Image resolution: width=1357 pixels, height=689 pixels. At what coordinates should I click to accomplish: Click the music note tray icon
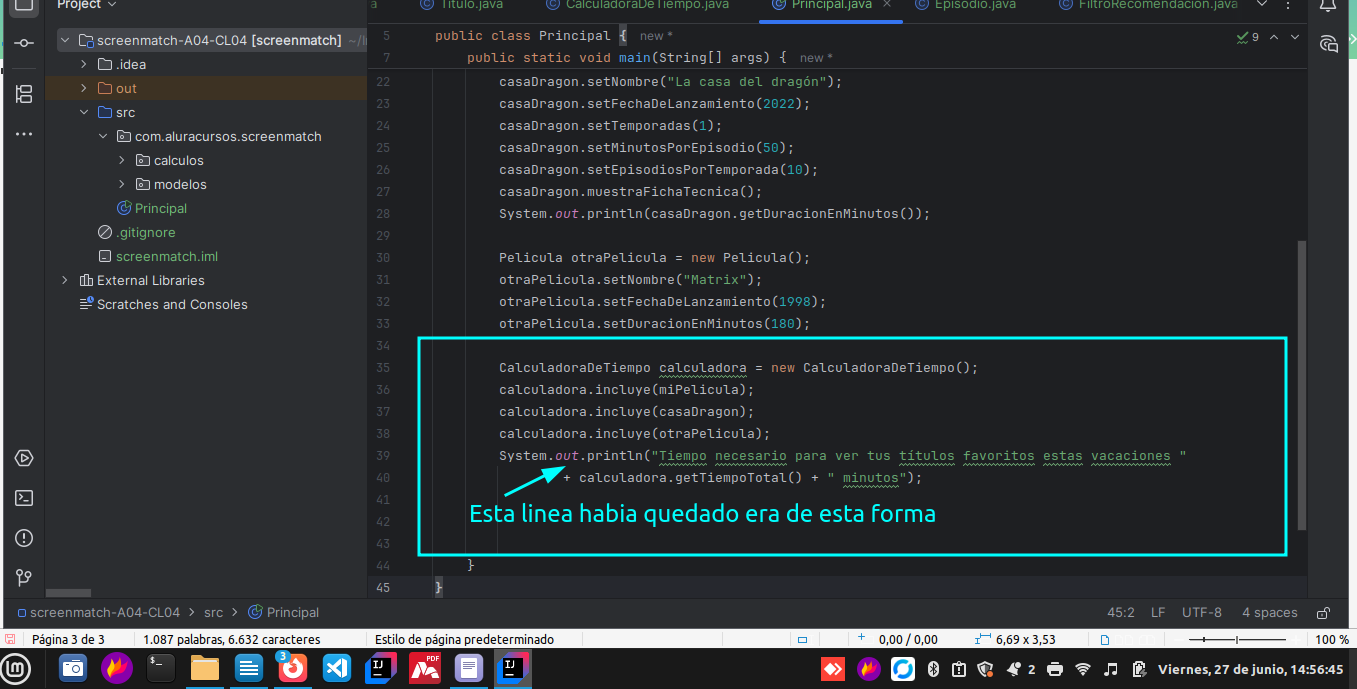(1111, 668)
